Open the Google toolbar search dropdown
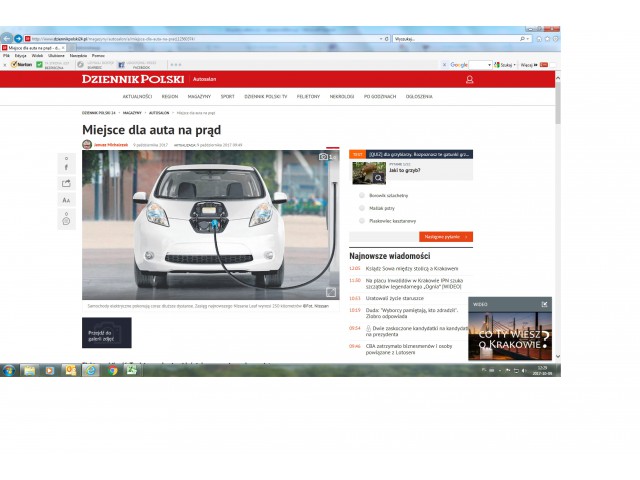Viewport: 640px width, 480px height. coord(490,64)
